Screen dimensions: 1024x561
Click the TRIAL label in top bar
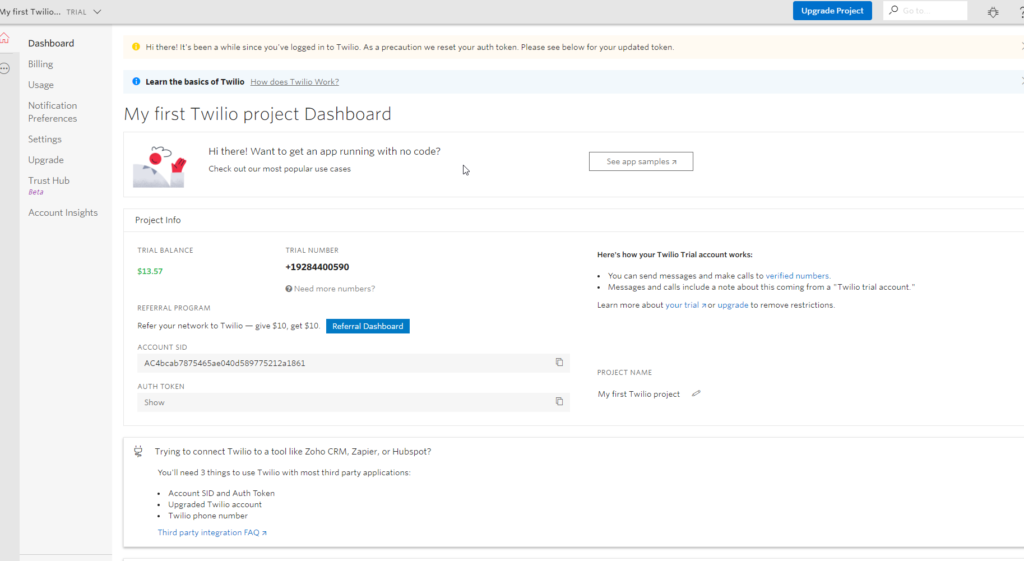click(x=76, y=12)
